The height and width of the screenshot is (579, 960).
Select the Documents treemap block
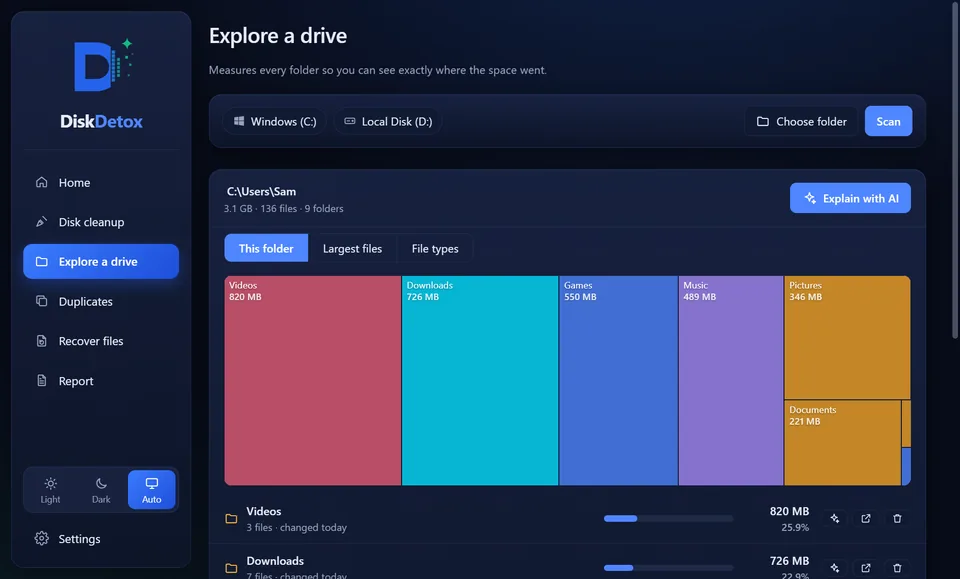click(842, 443)
